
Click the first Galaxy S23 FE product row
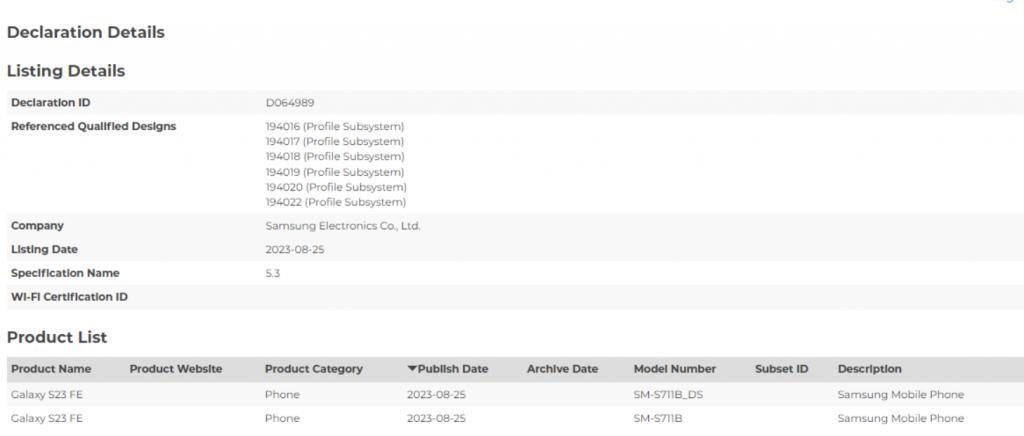(x=512, y=395)
